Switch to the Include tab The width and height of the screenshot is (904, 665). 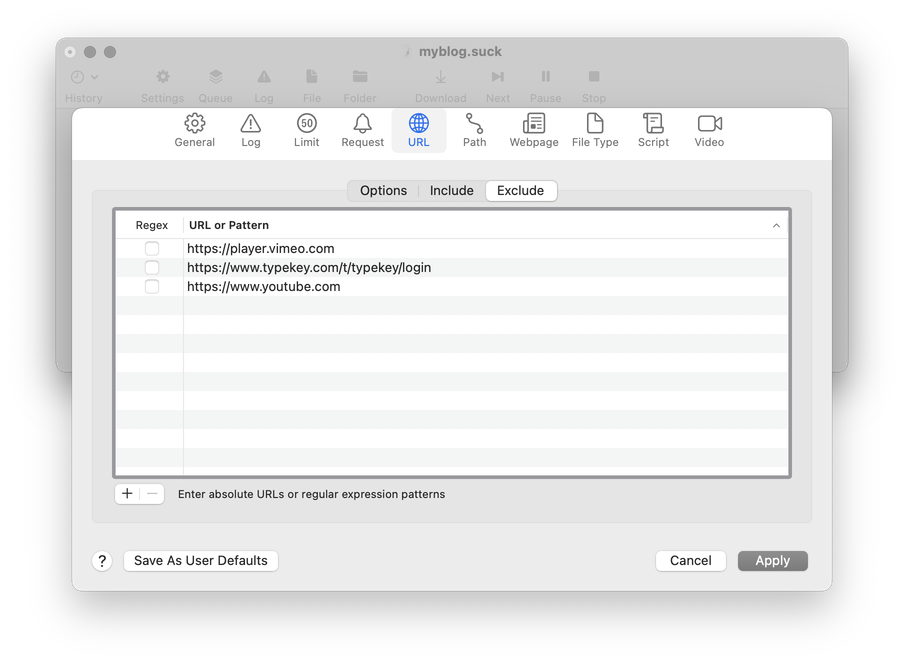[452, 191]
